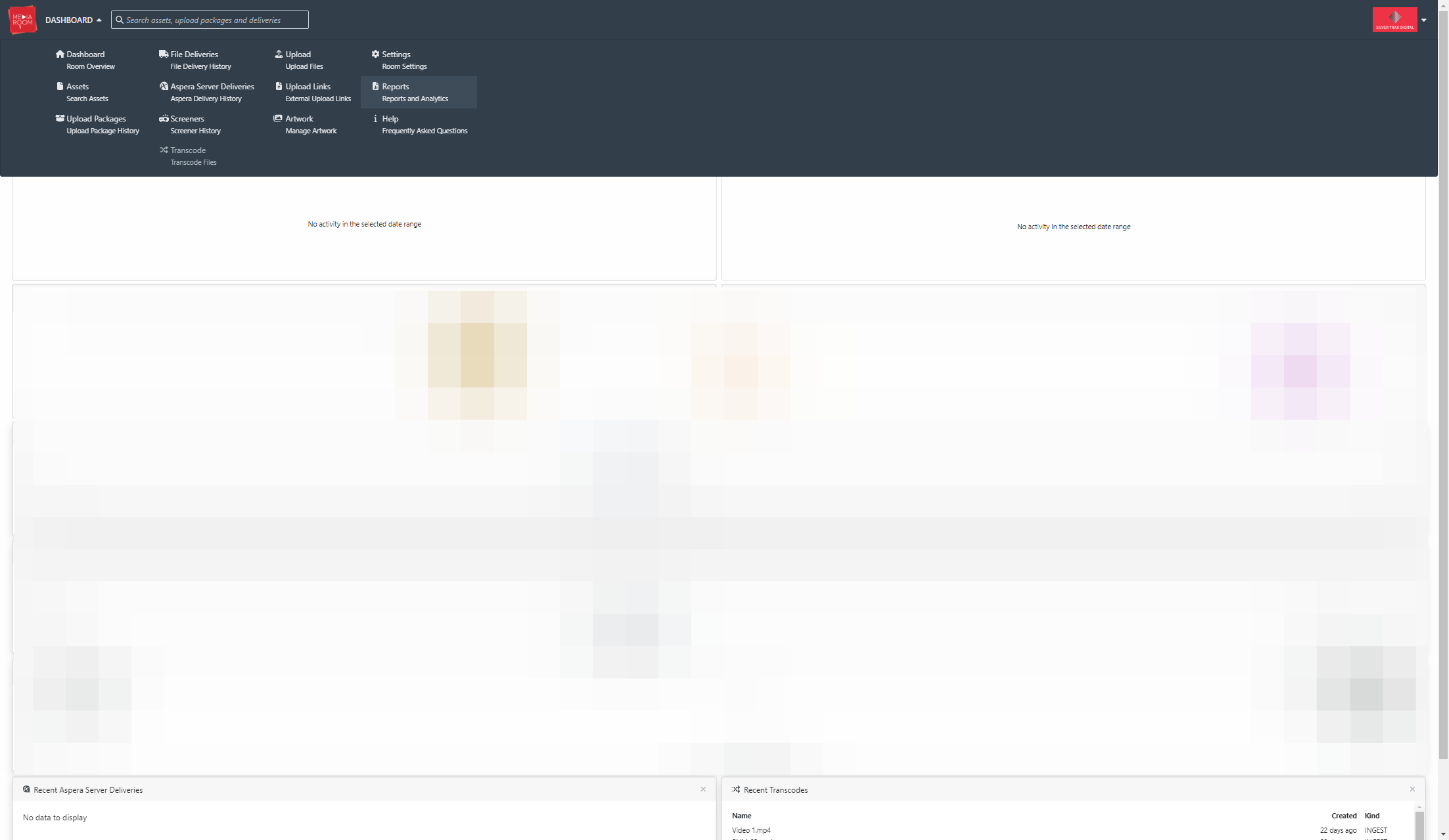Screen dimensions: 1449x840
Task: Click the Recent Transcodes shuffle icon
Action: click(736, 789)
